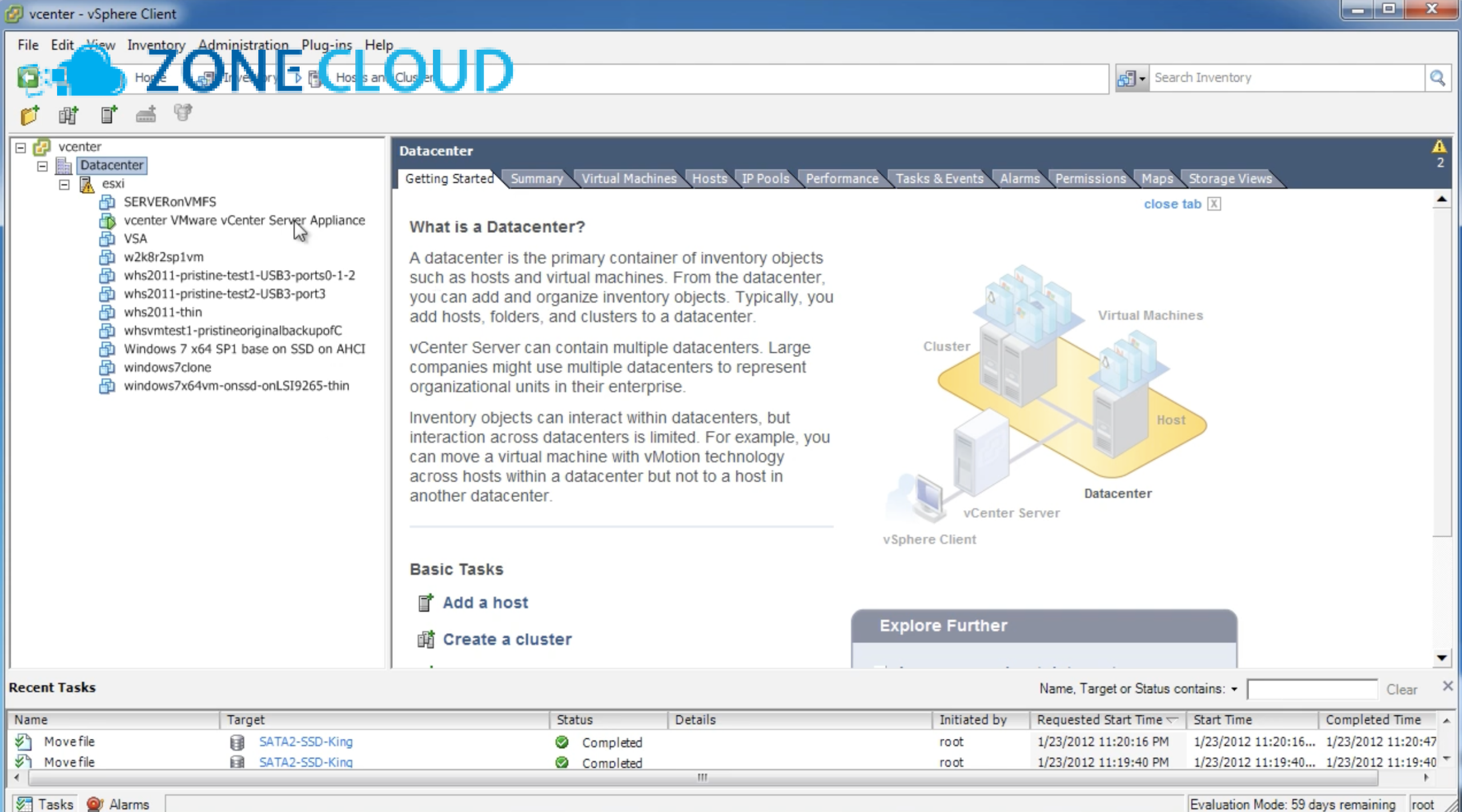Image resolution: width=1462 pixels, height=812 pixels.
Task: Click the close tab link
Action: (x=1172, y=204)
